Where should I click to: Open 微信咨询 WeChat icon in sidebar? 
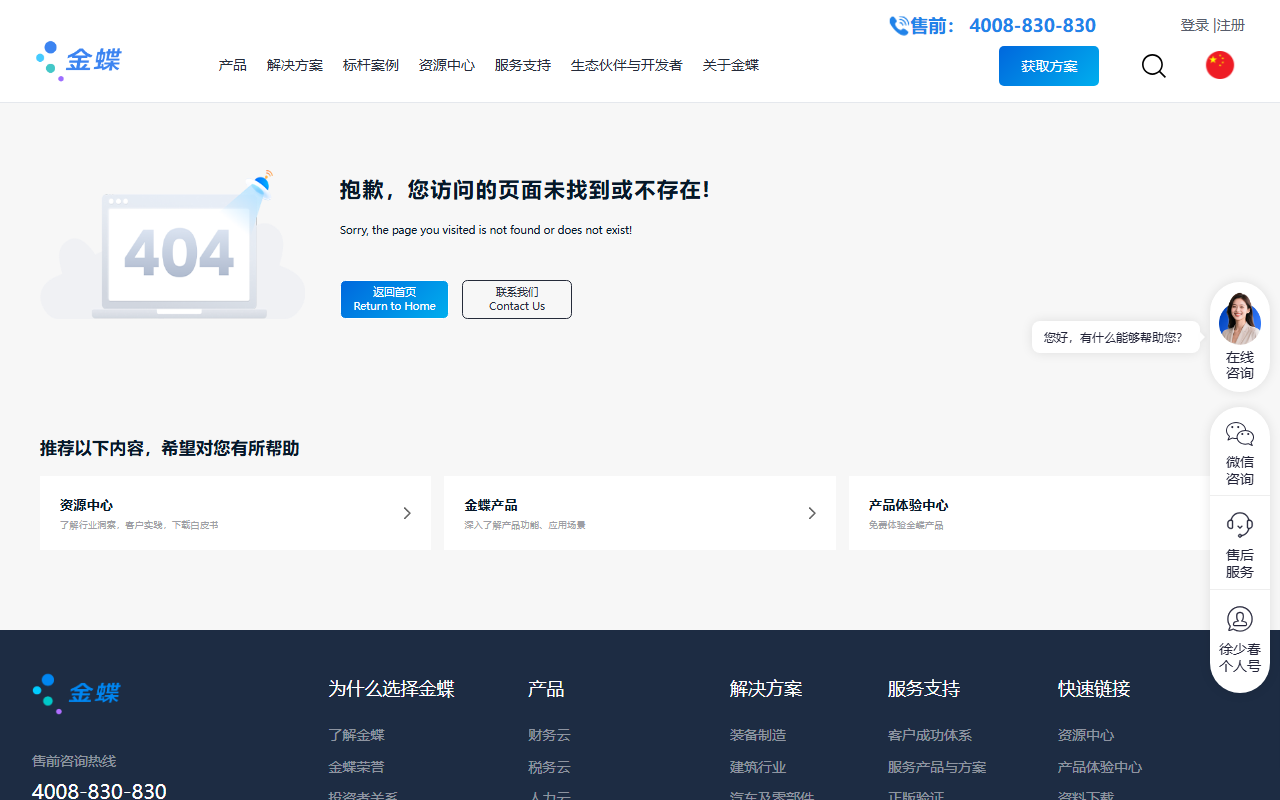(x=1239, y=434)
